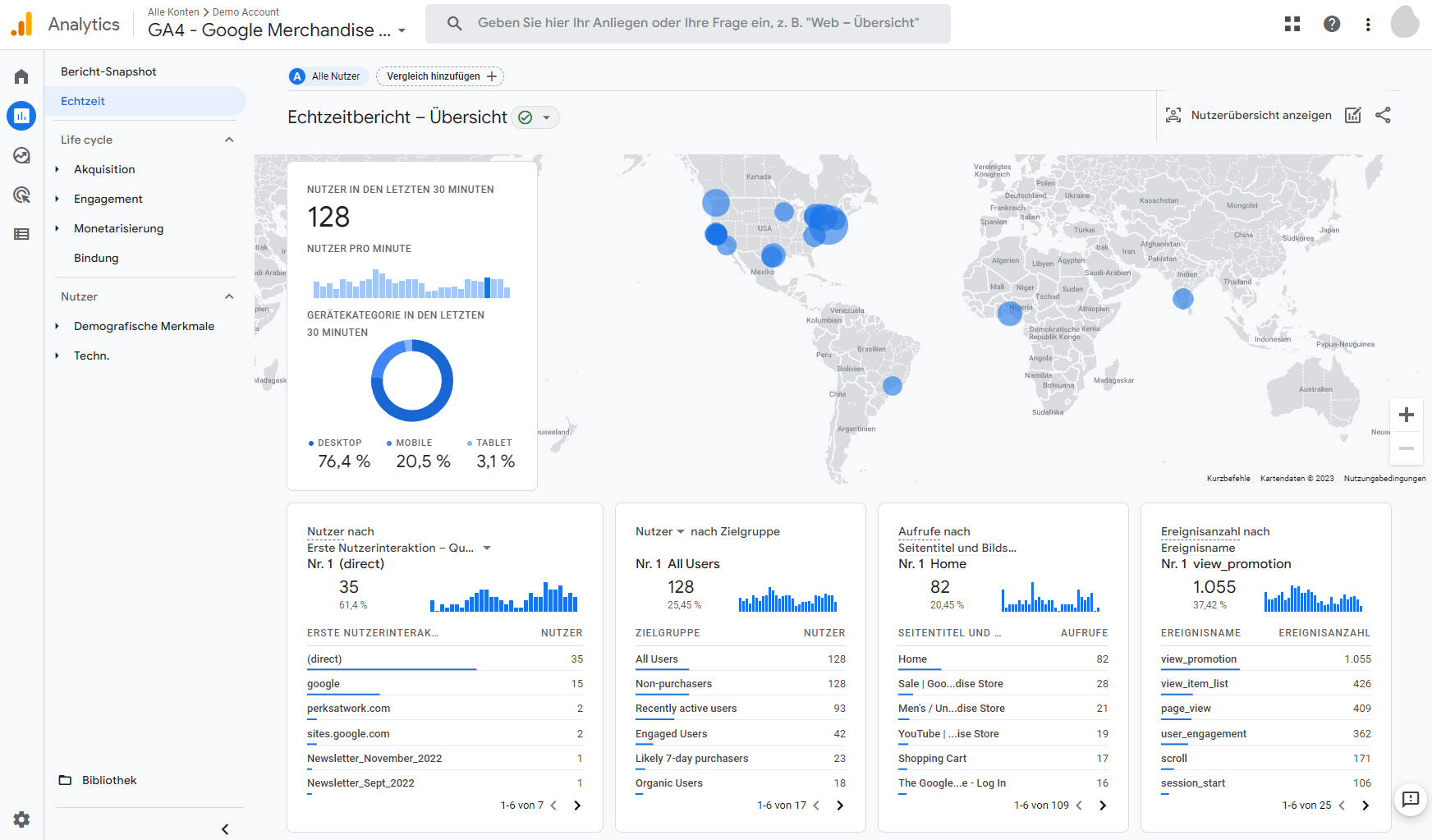
Task: Select the Reports icon in left rail
Action: pyautogui.click(x=21, y=116)
